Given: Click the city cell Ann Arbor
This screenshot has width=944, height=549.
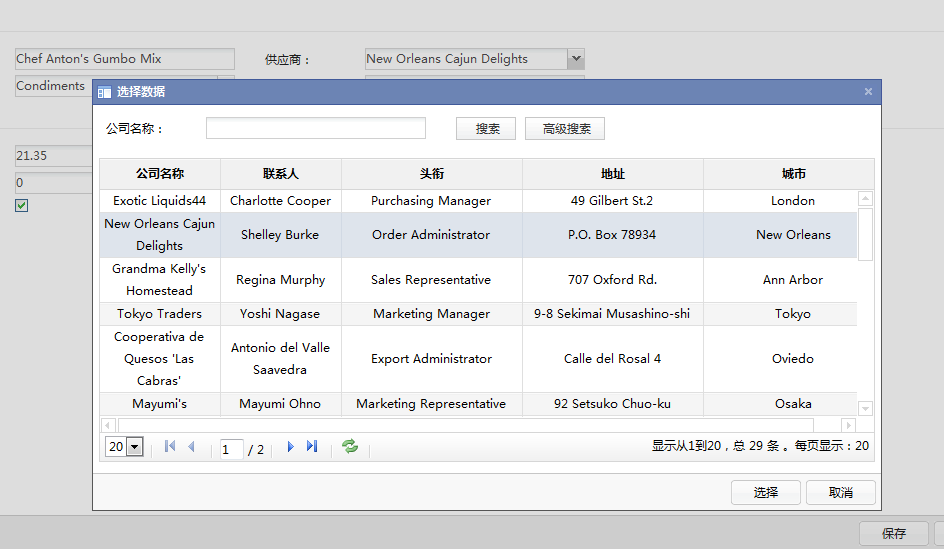Looking at the screenshot, I should click(x=780, y=280).
